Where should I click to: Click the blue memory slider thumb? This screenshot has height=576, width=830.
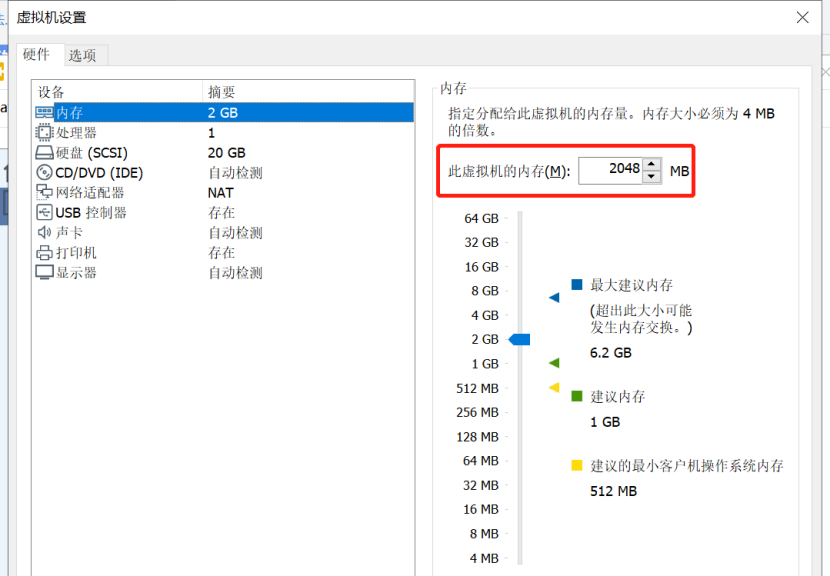click(x=519, y=339)
